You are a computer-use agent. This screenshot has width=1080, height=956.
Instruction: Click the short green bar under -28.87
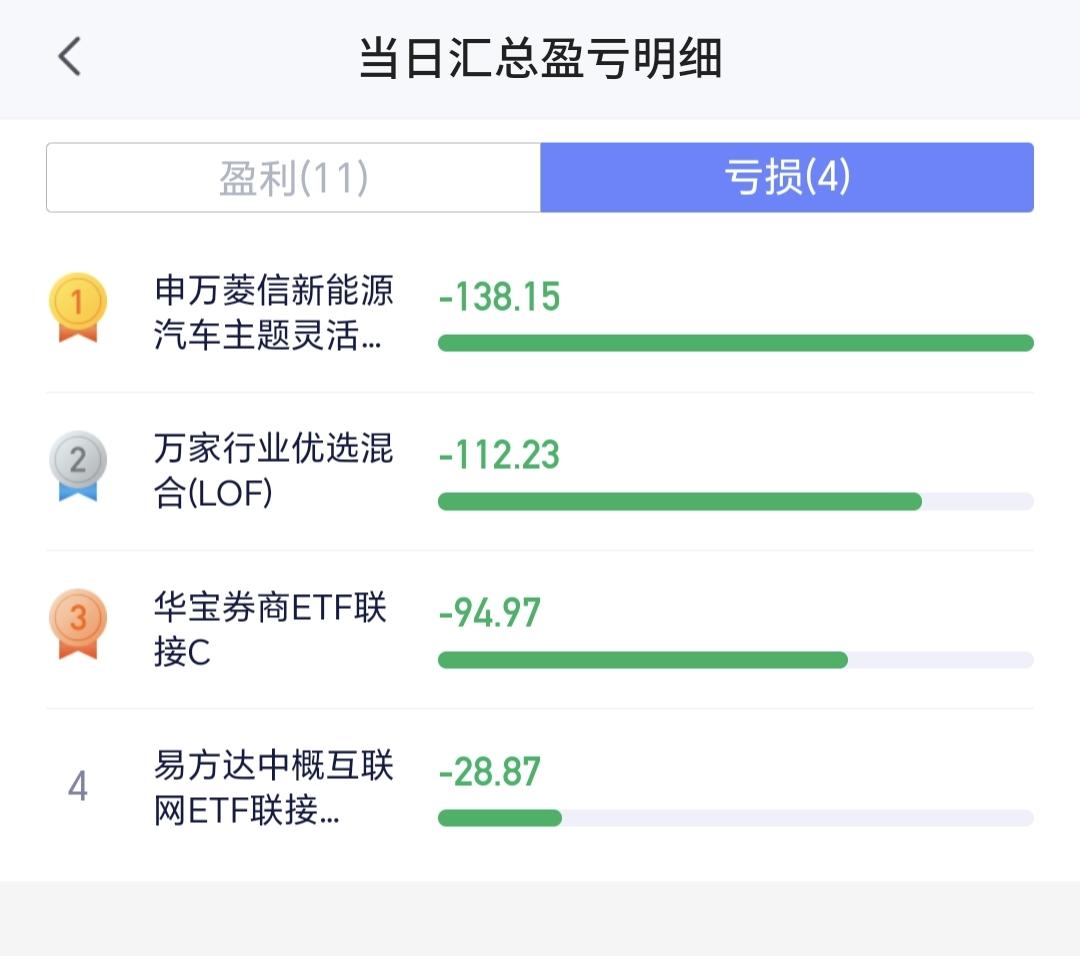pos(500,818)
